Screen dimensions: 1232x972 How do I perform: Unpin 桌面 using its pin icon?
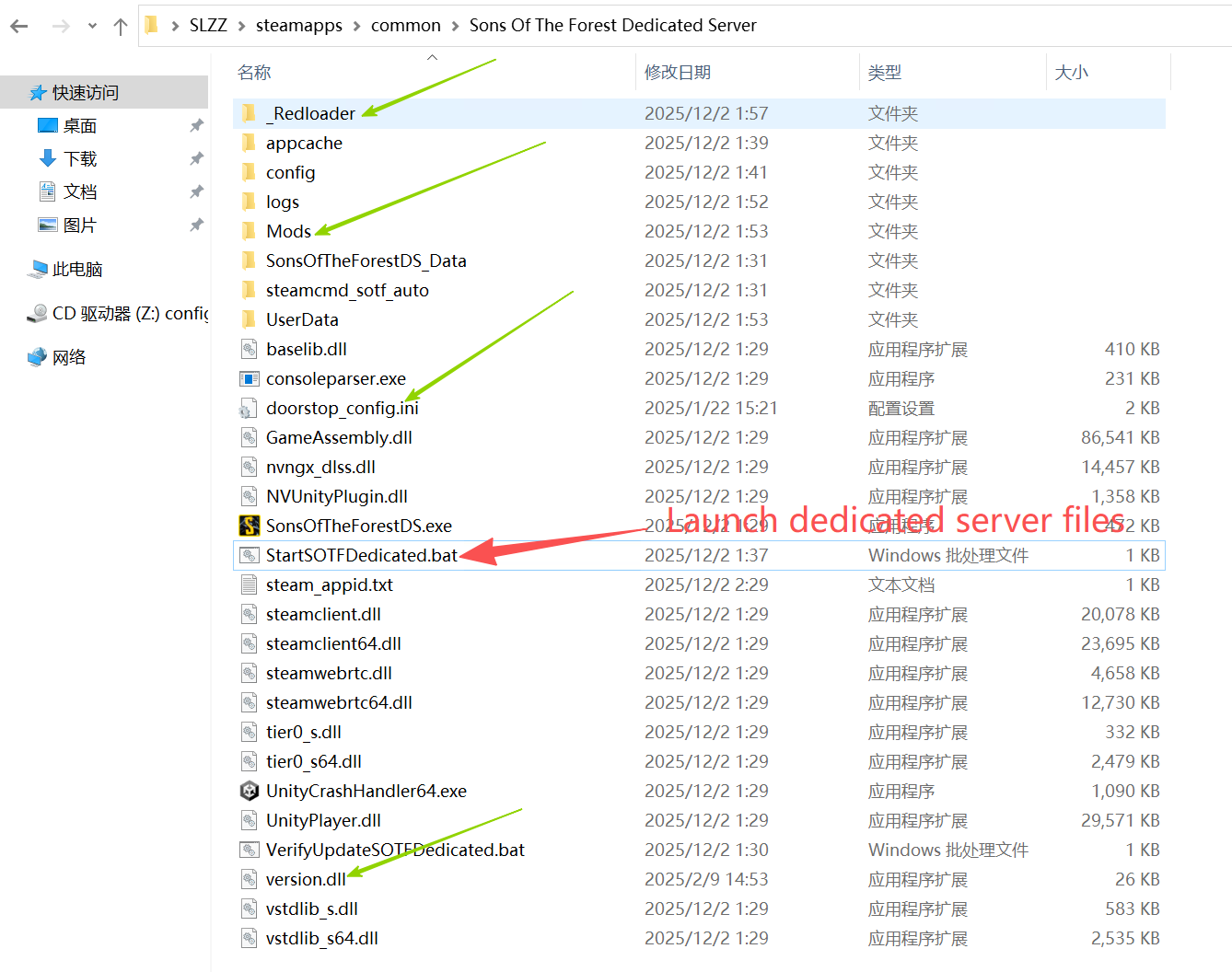(x=196, y=126)
